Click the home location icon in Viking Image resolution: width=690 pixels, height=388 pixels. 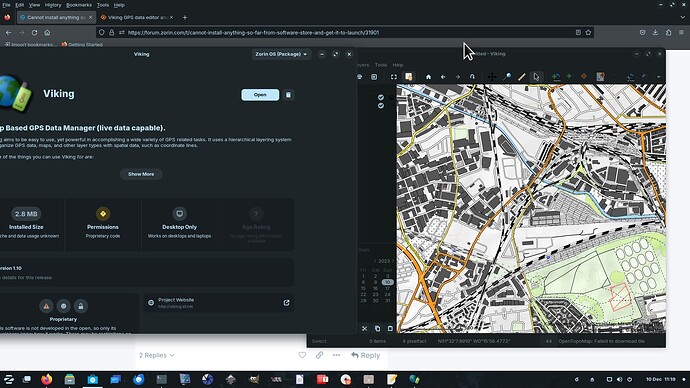[x=428, y=77]
